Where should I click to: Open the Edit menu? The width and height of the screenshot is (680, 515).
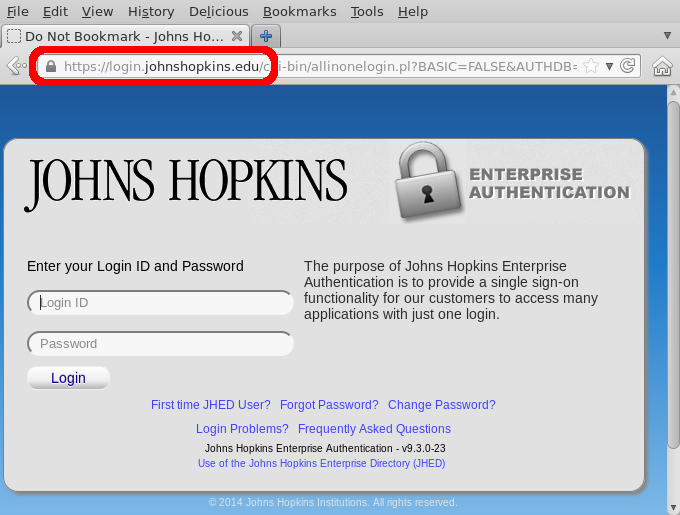(x=55, y=12)
